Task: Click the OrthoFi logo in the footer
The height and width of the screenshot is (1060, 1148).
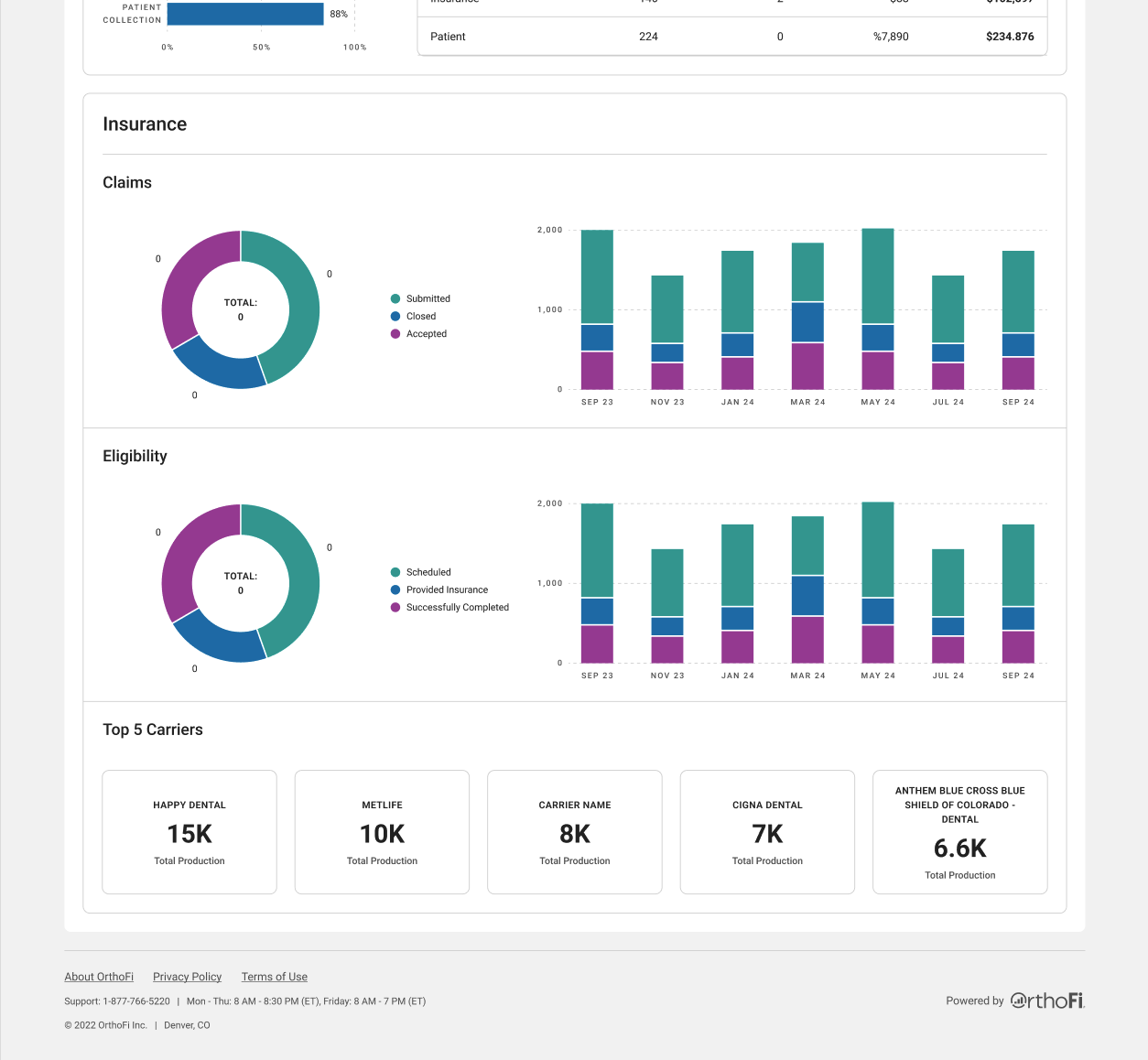Action: [x=1047, y=1001]
